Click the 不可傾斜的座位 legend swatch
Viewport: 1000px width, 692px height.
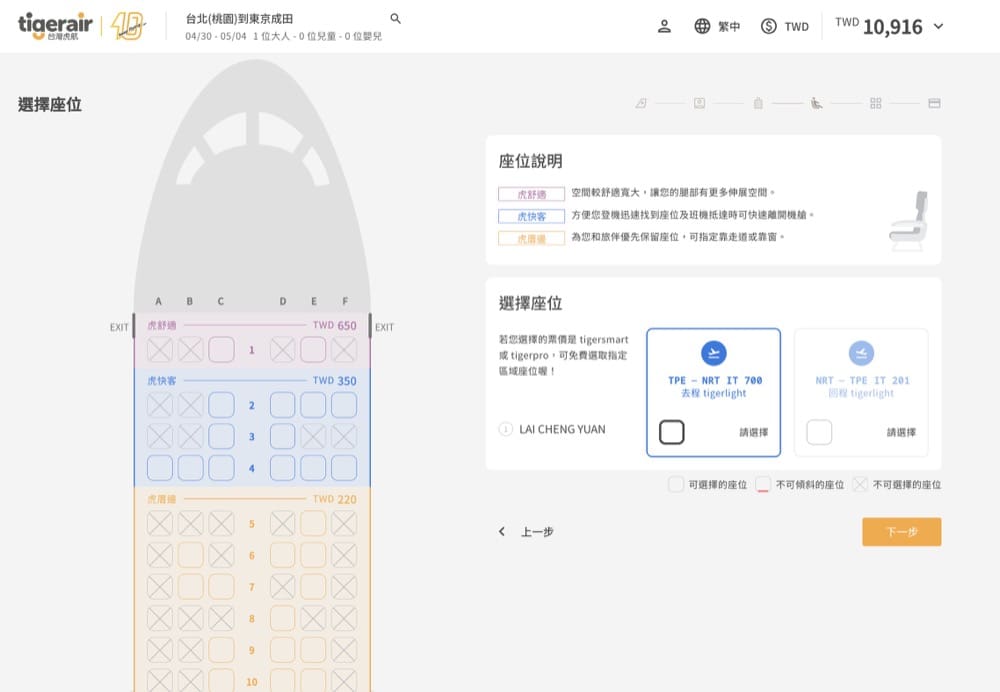coord(763,484)
